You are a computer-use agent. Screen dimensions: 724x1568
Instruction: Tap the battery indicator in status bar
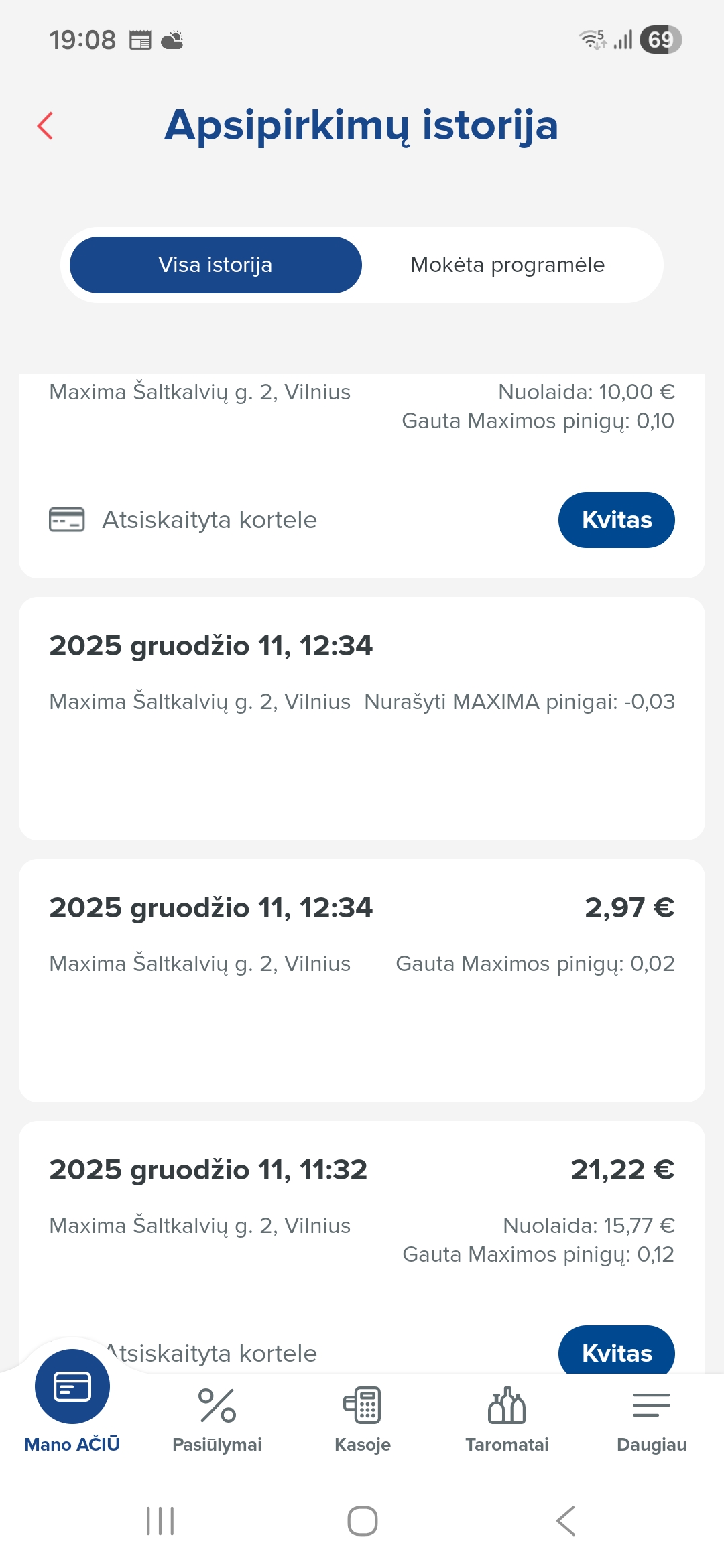[x=660, y=40]
